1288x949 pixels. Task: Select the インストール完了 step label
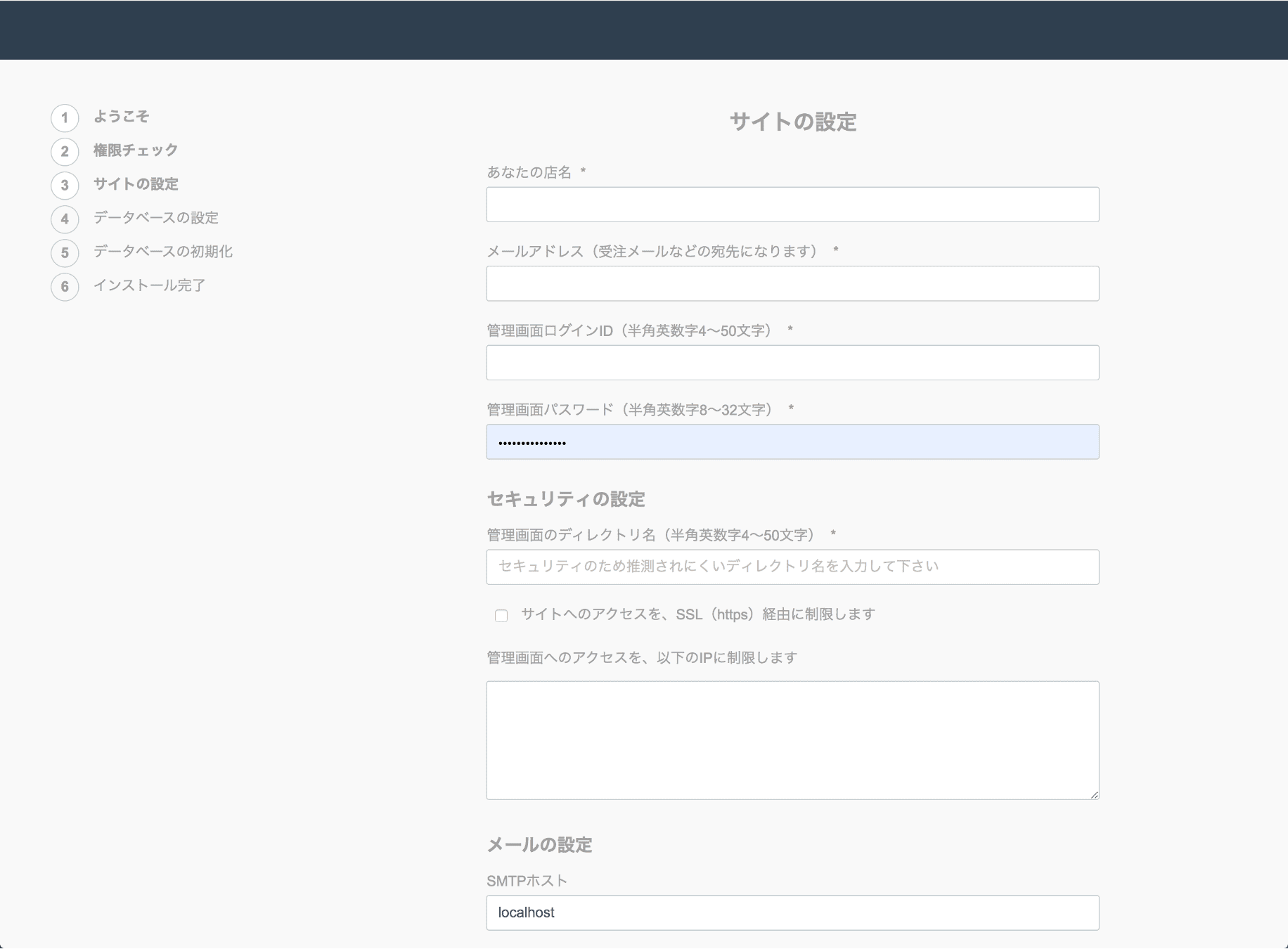[150, 285]
